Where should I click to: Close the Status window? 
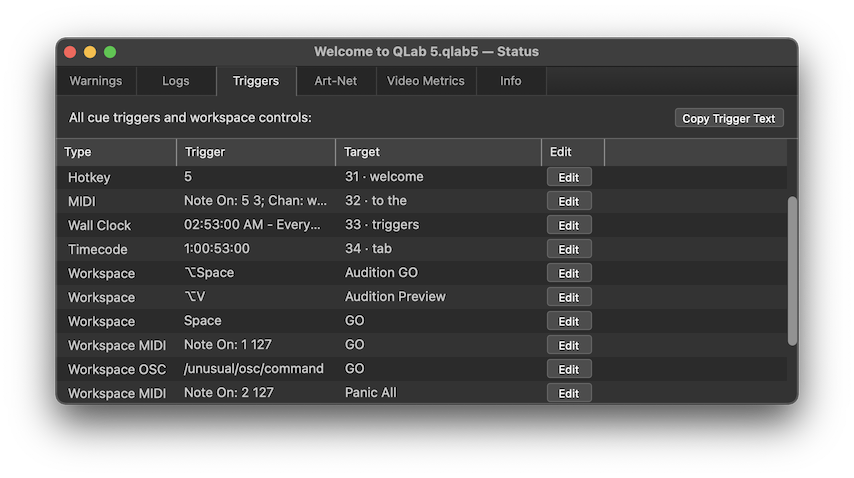click(70, 52)
